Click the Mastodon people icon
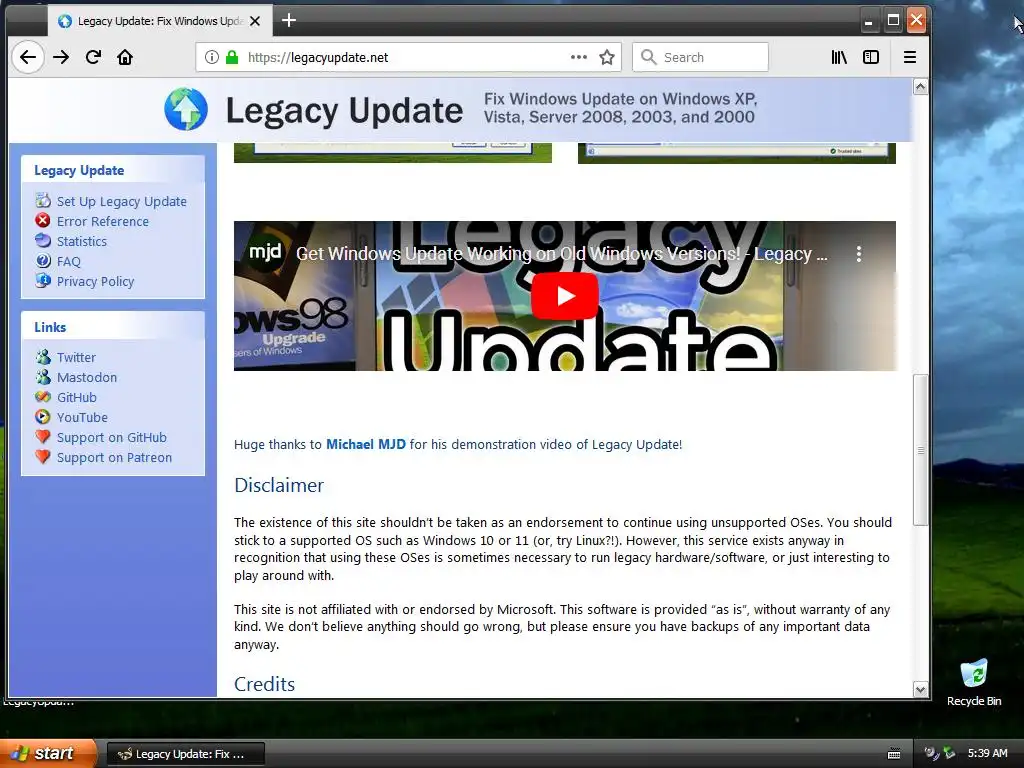 43,377
